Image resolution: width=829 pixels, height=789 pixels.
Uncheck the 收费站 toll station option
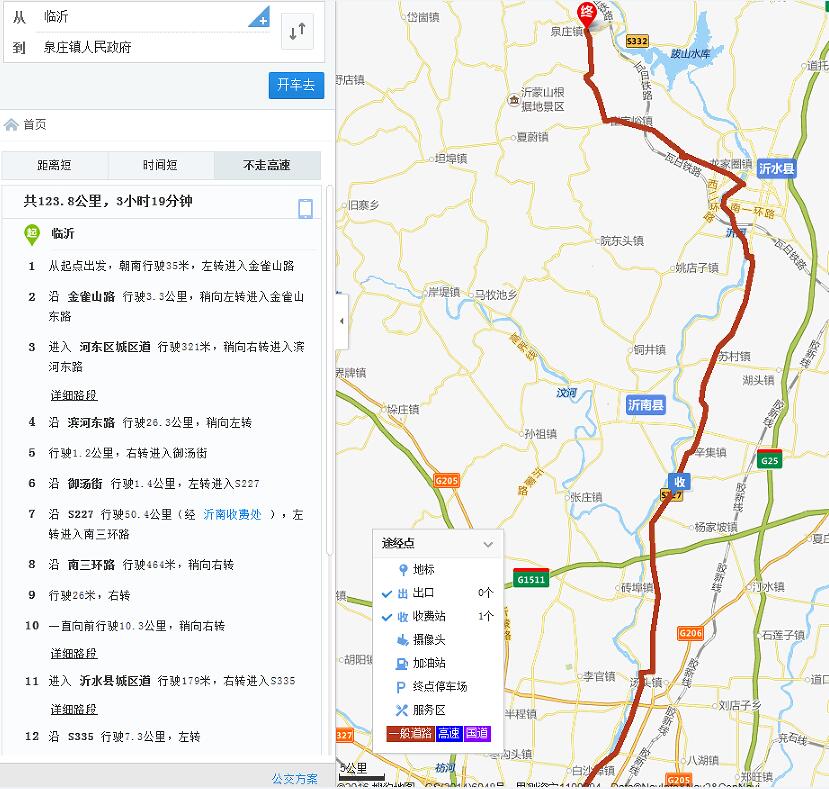[387, 617]
